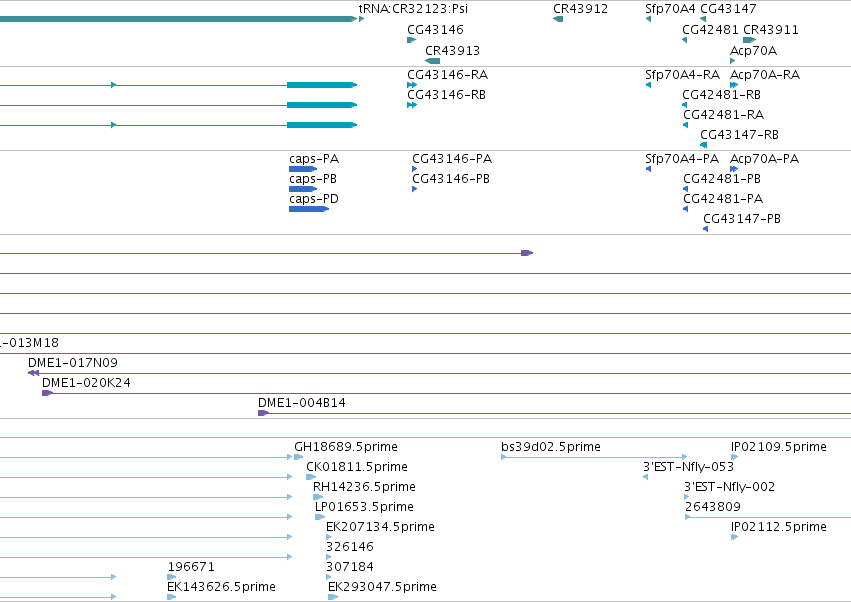Click the CG43147-RB transcript label
Screen dimensions: 851x602
(x=739, y=135)
